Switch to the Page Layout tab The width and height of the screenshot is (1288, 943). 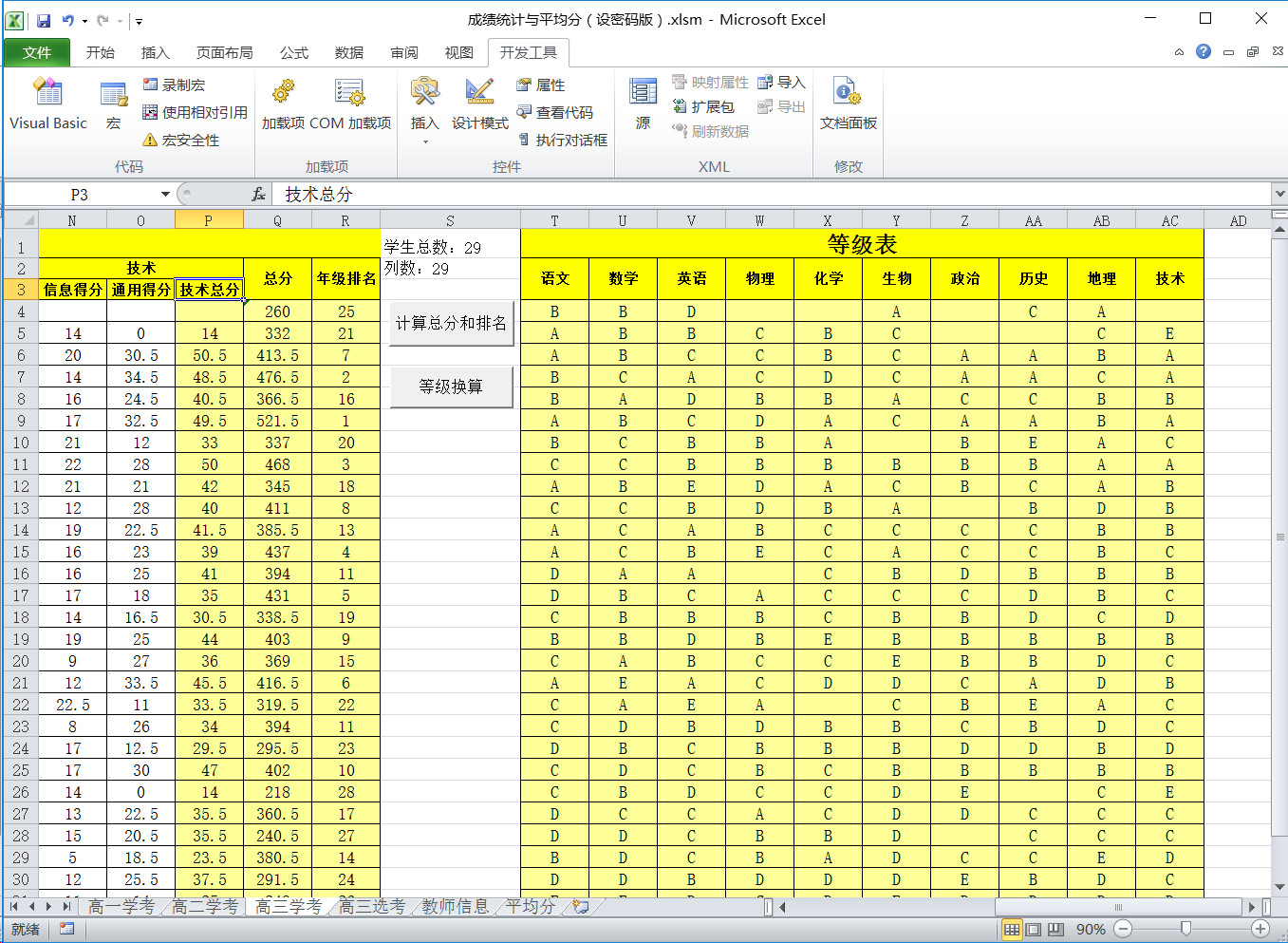[225, 52]
